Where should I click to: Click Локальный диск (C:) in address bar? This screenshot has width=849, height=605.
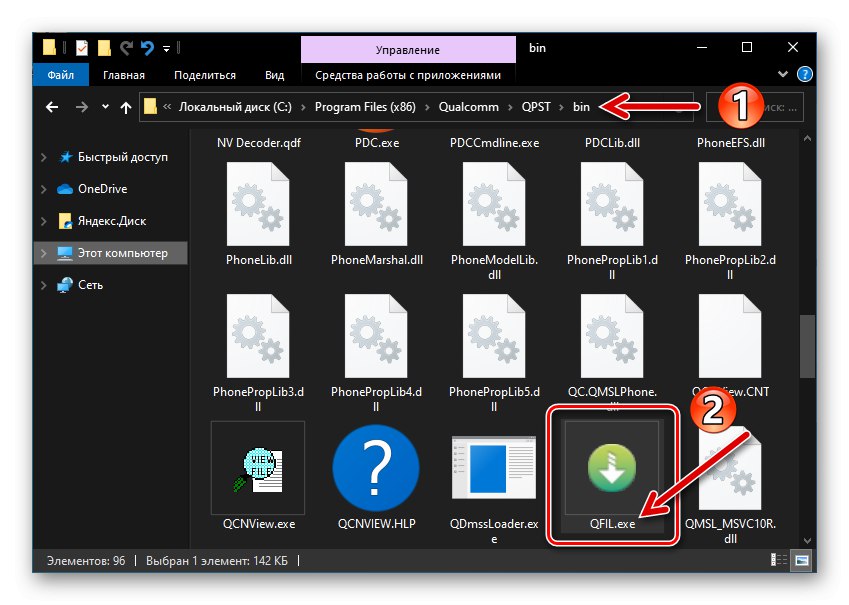tap(235, 107)
